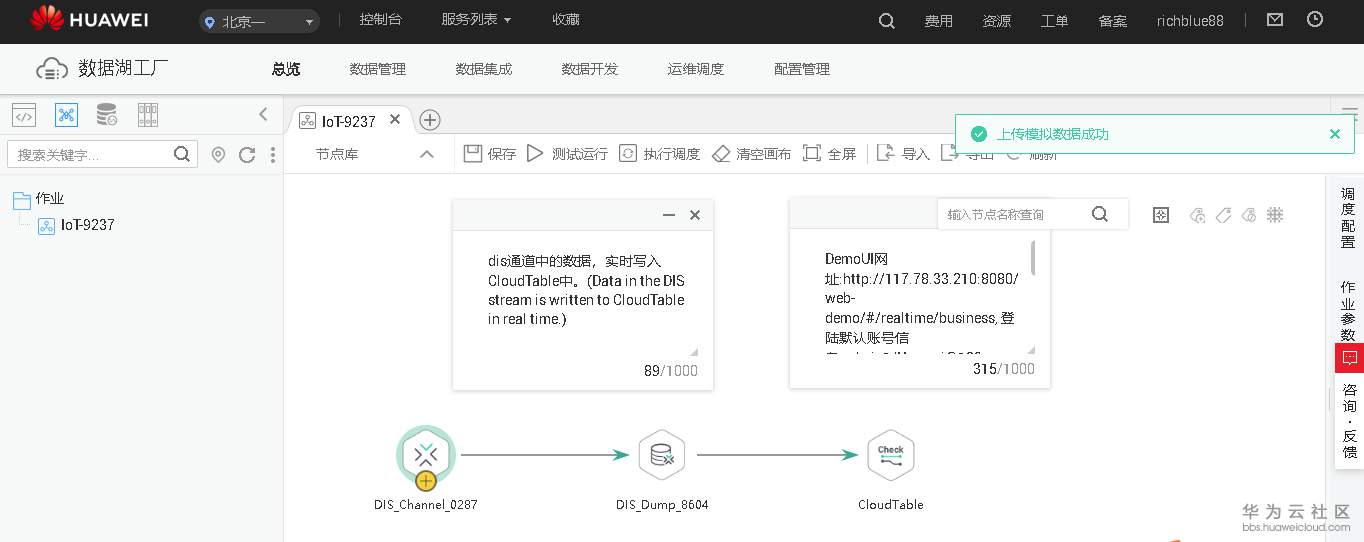Open the clock history icon
Image resolution: width=1364 pixels, height=542 pixels.
(x=1315, y=20)
